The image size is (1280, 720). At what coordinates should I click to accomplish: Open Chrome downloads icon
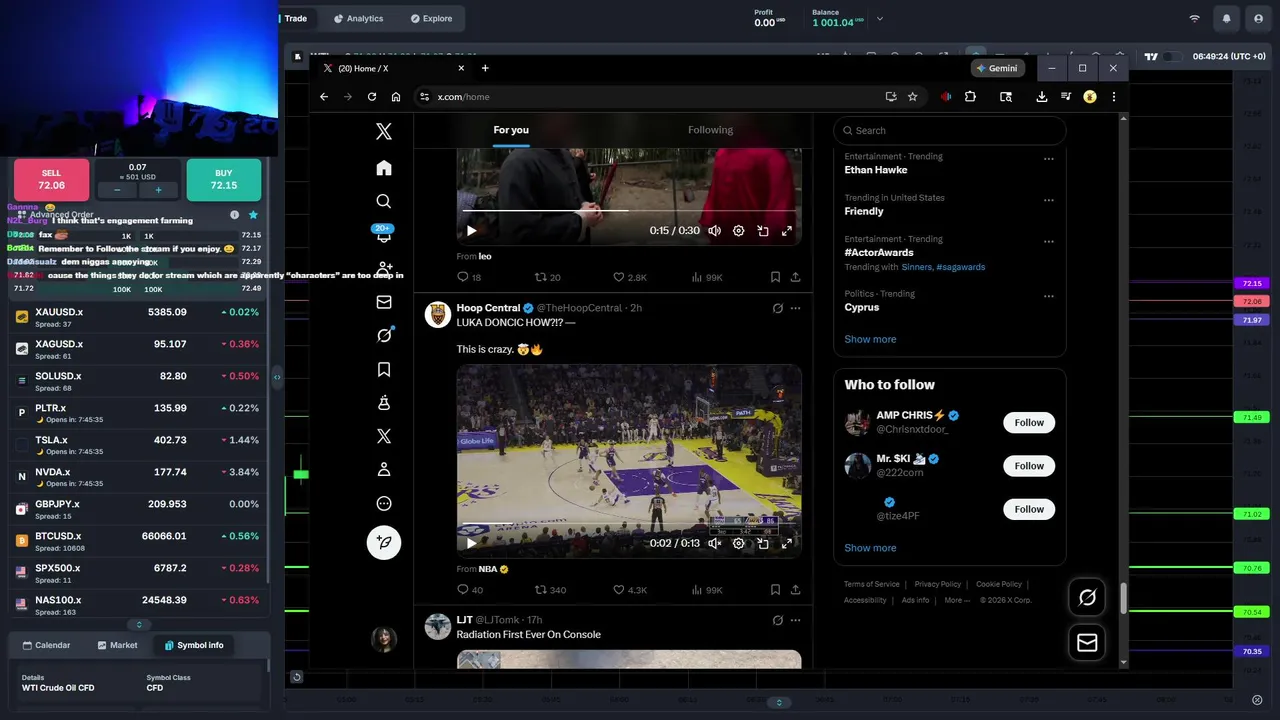pos(1041,97)
